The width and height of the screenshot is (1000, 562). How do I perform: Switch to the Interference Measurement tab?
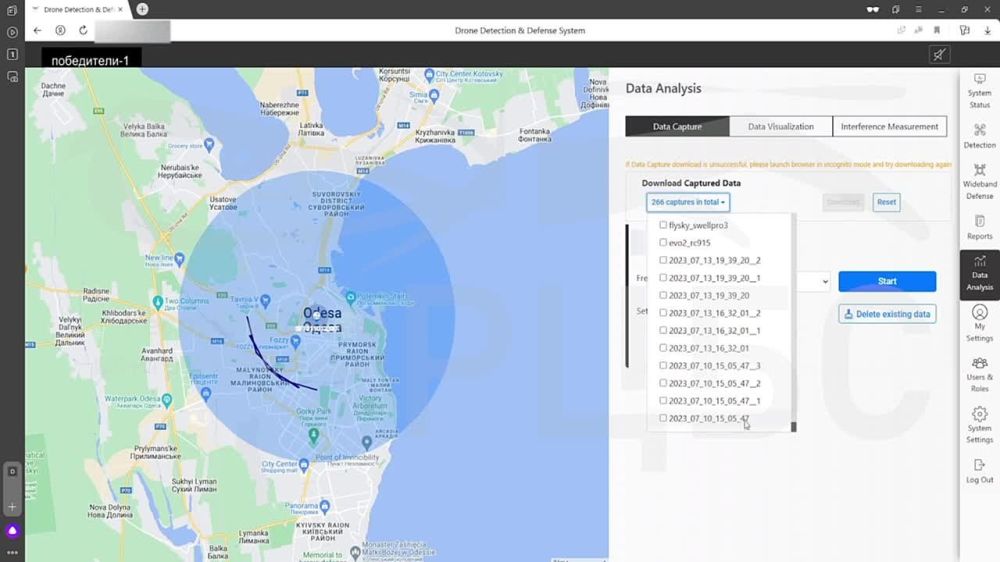tap(889, 127)
